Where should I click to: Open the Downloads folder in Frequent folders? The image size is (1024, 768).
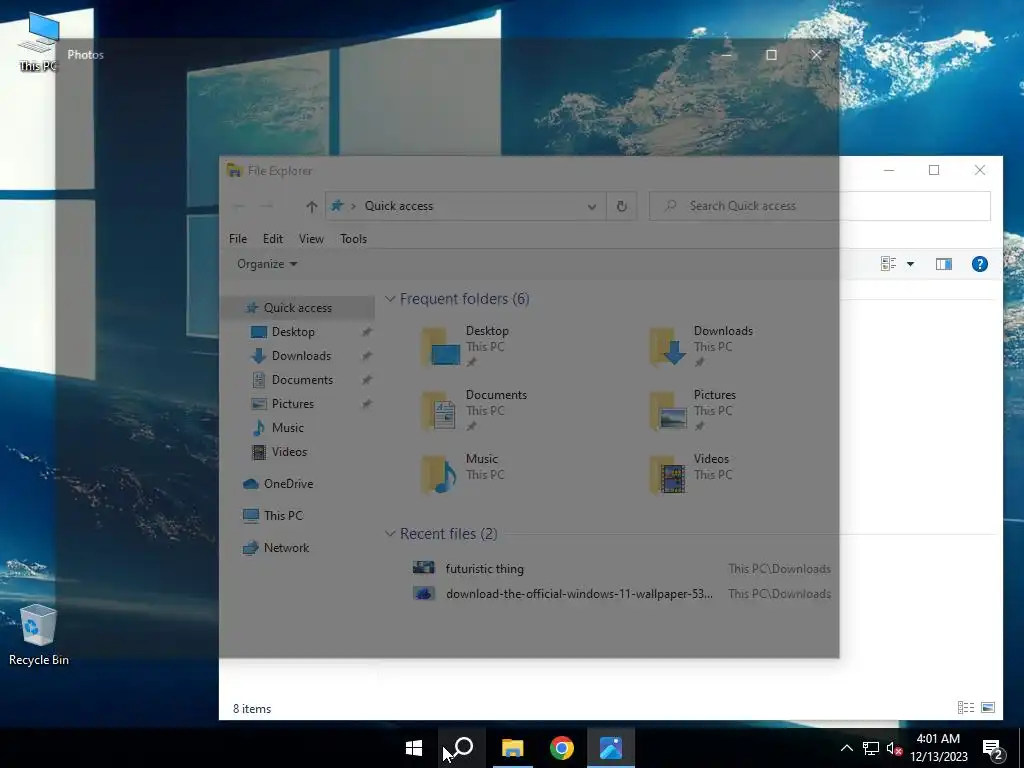(701, 346)
